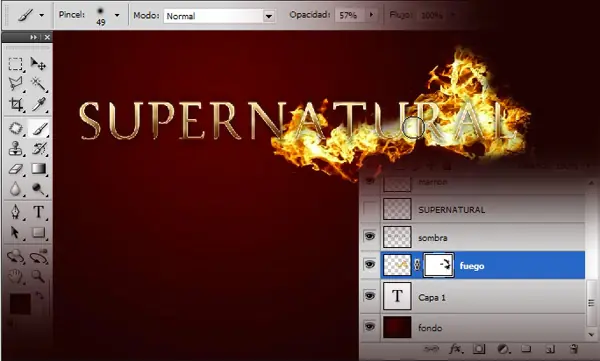600x361 pixels.
Task: Select the Crop tool
Action: point(15,104)
